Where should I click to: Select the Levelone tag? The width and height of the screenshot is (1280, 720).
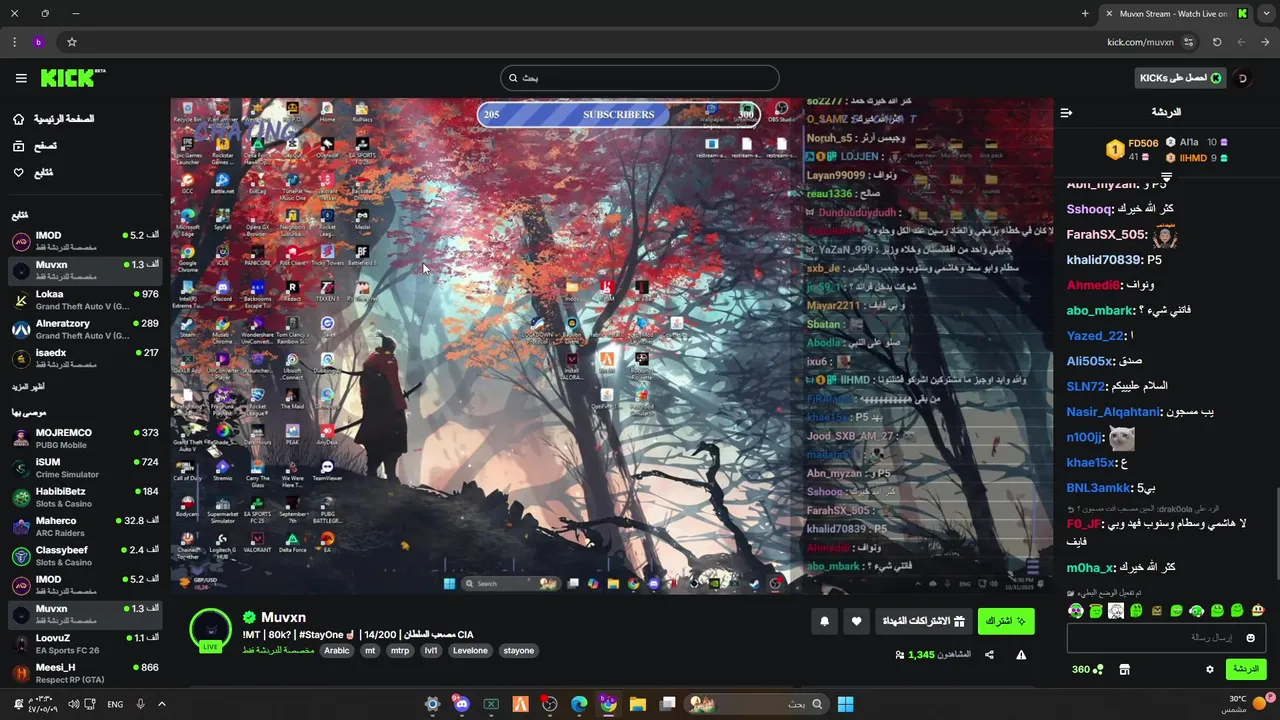tap(470, 651)
